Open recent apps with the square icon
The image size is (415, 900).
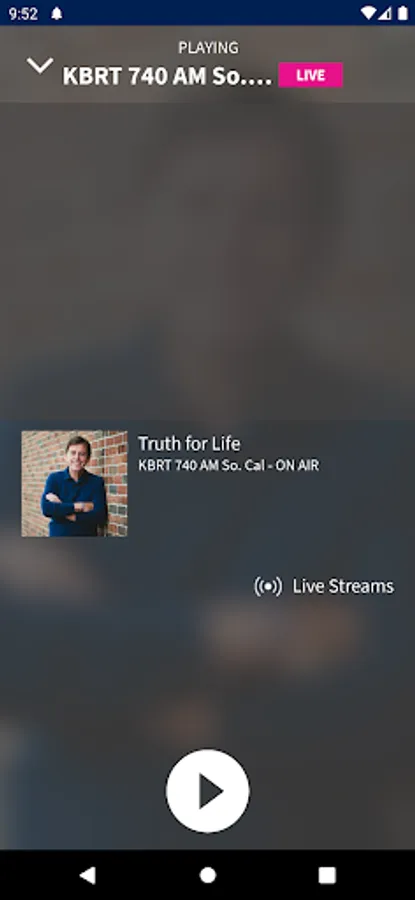(x=327, y=875)
